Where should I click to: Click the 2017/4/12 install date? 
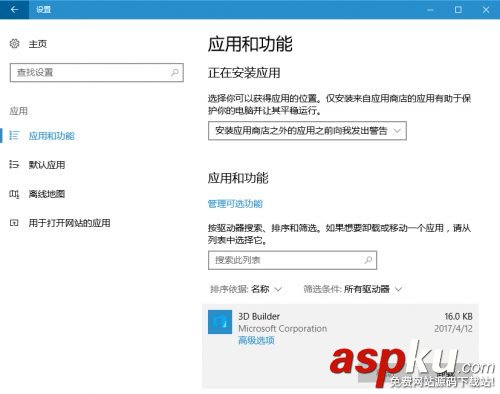(453, 329)
